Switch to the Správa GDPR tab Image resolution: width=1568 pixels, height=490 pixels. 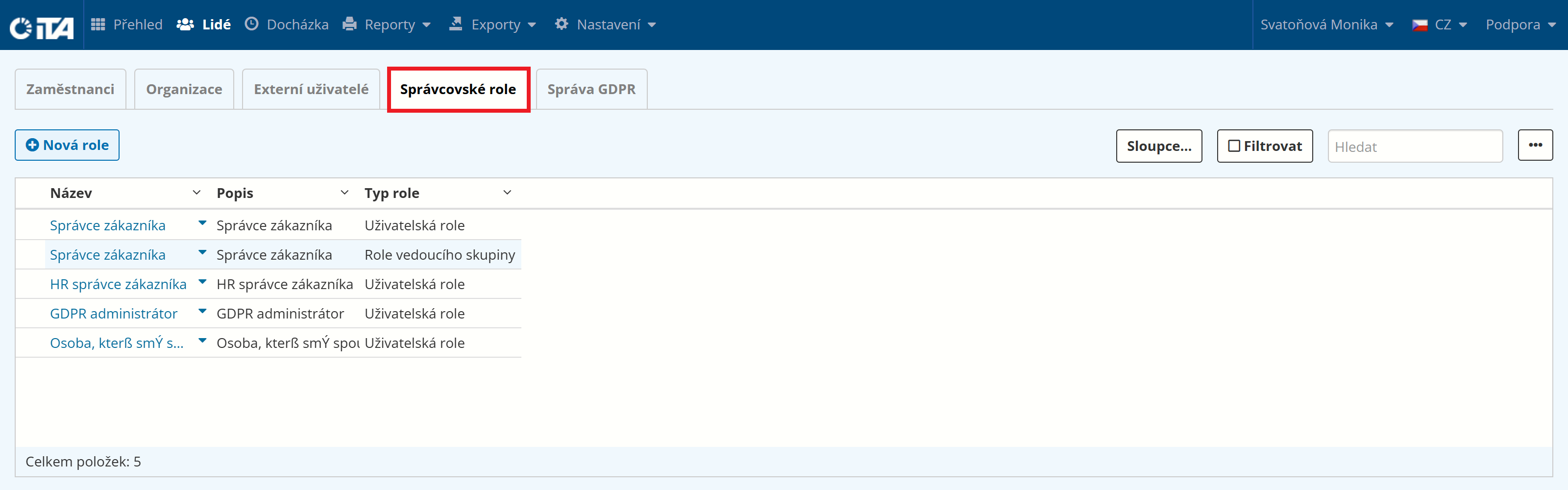click(x=591, y=89)
